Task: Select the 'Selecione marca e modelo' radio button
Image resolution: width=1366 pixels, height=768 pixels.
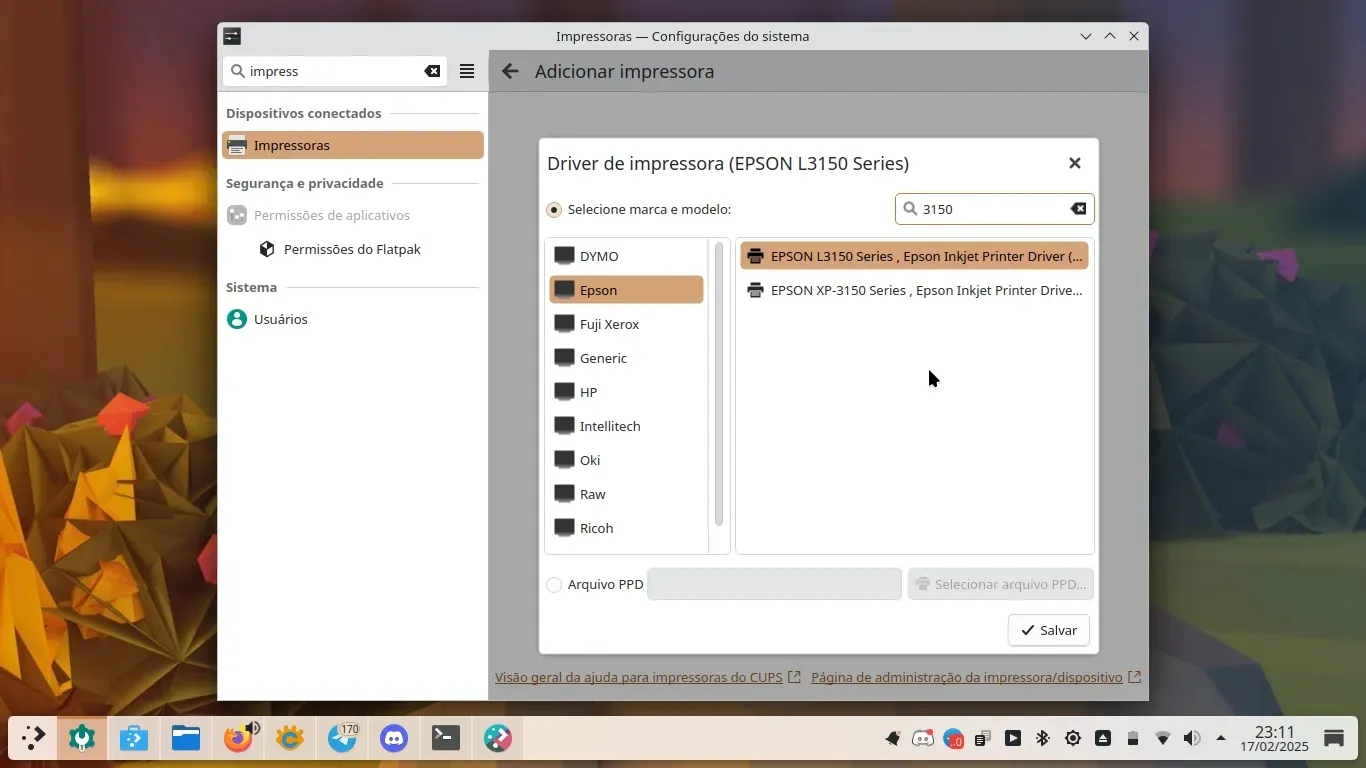Action: pyautogui.click(x=554, y=210)
